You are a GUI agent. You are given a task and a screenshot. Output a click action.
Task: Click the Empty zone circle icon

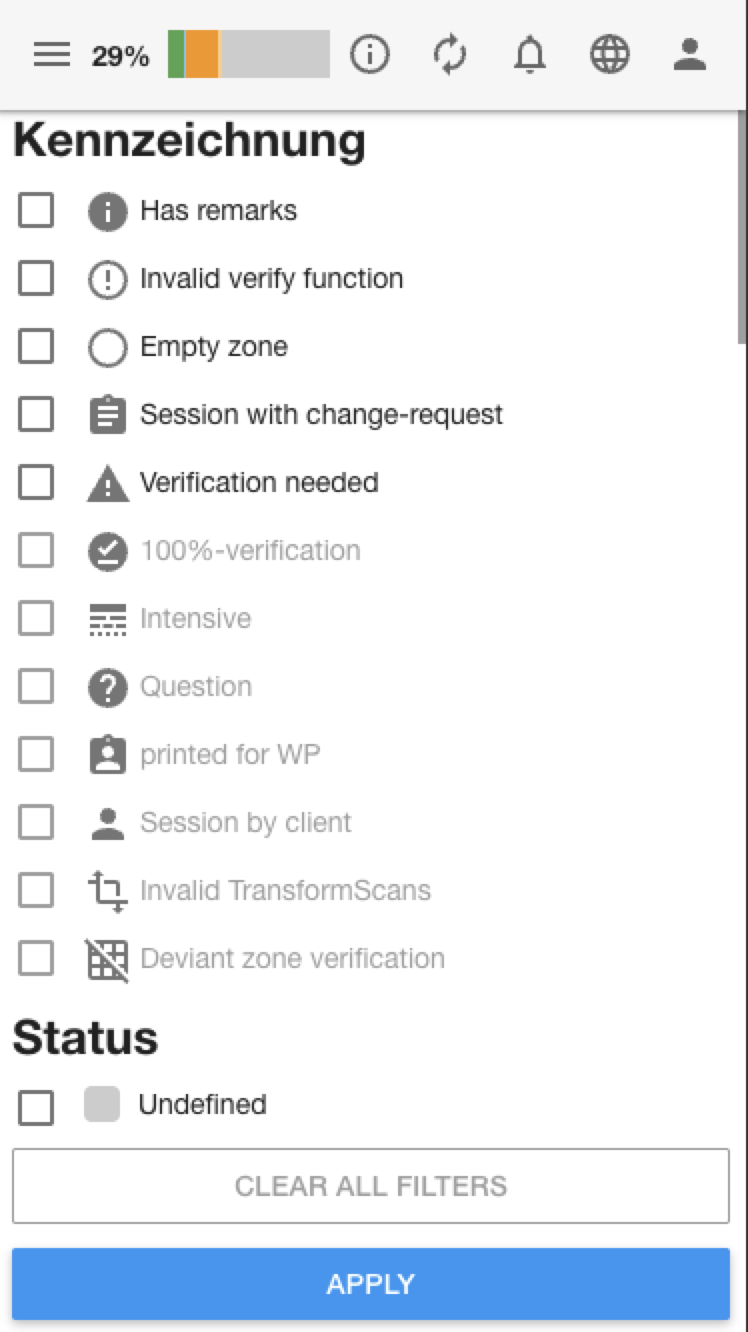click(x=108, y=348)
